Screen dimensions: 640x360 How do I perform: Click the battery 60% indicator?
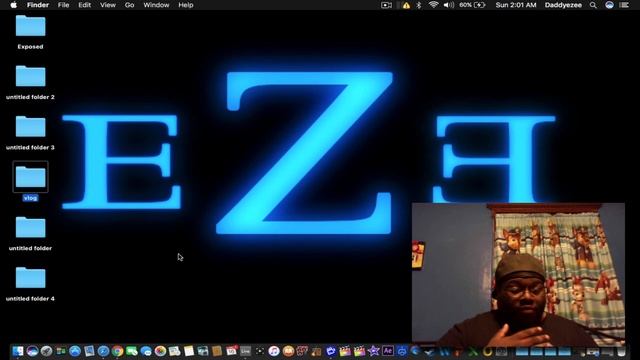(x=472, y=5)
